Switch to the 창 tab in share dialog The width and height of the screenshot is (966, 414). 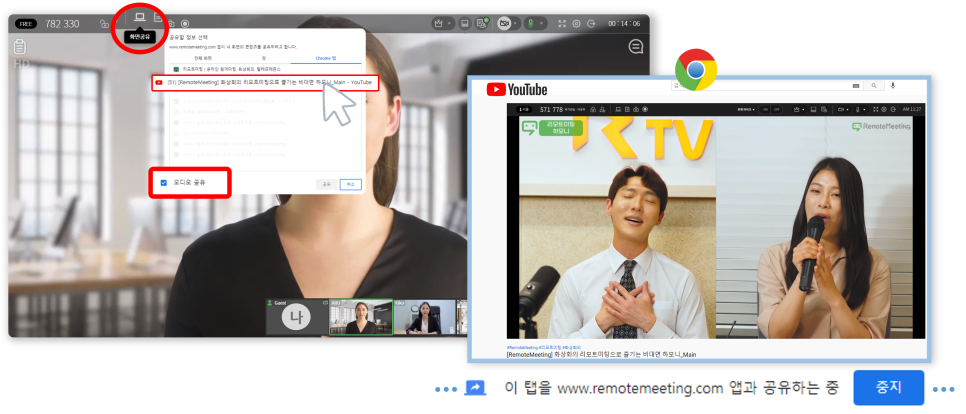tap(264, 58)
